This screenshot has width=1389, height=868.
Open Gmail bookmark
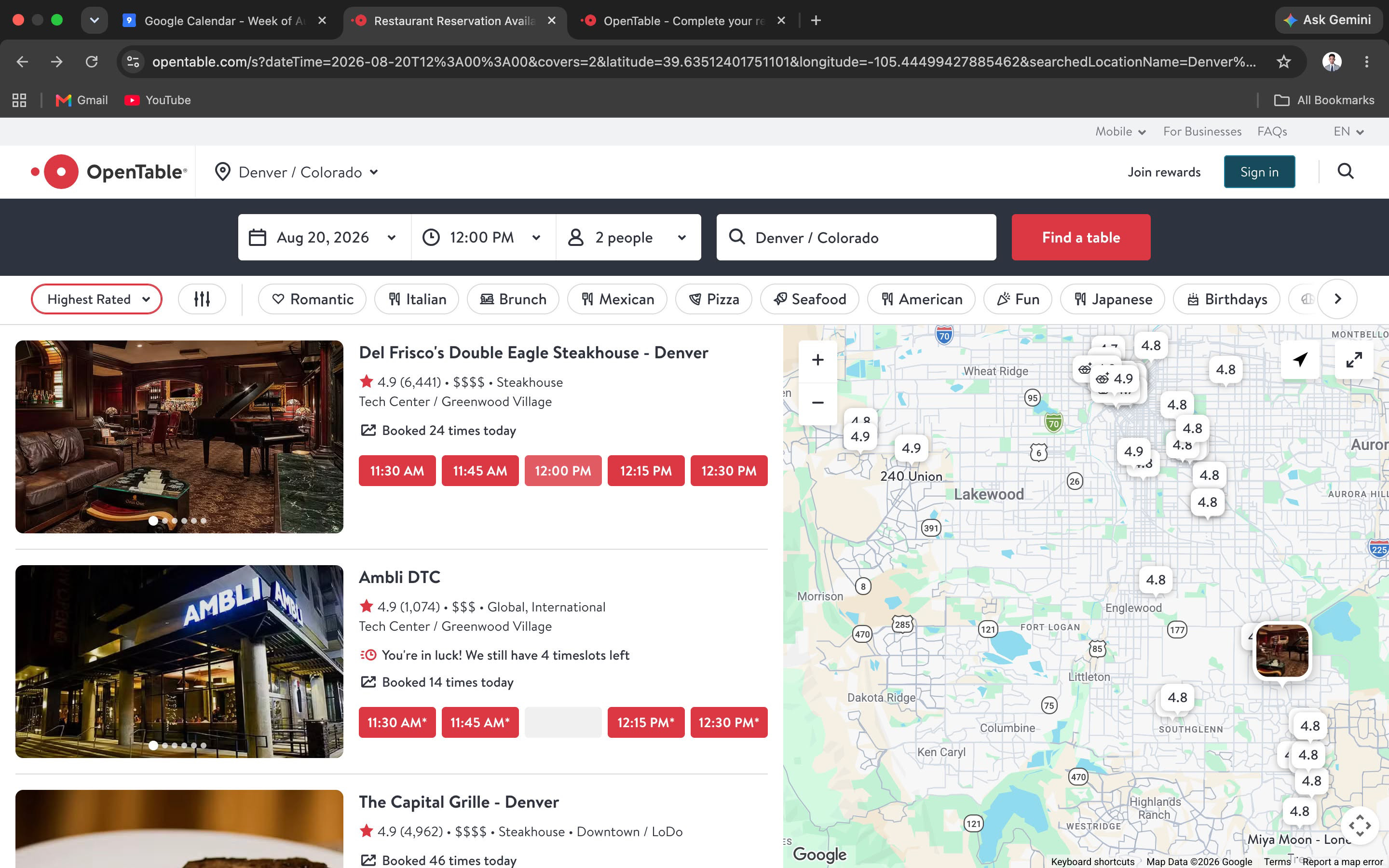point(82,100)
